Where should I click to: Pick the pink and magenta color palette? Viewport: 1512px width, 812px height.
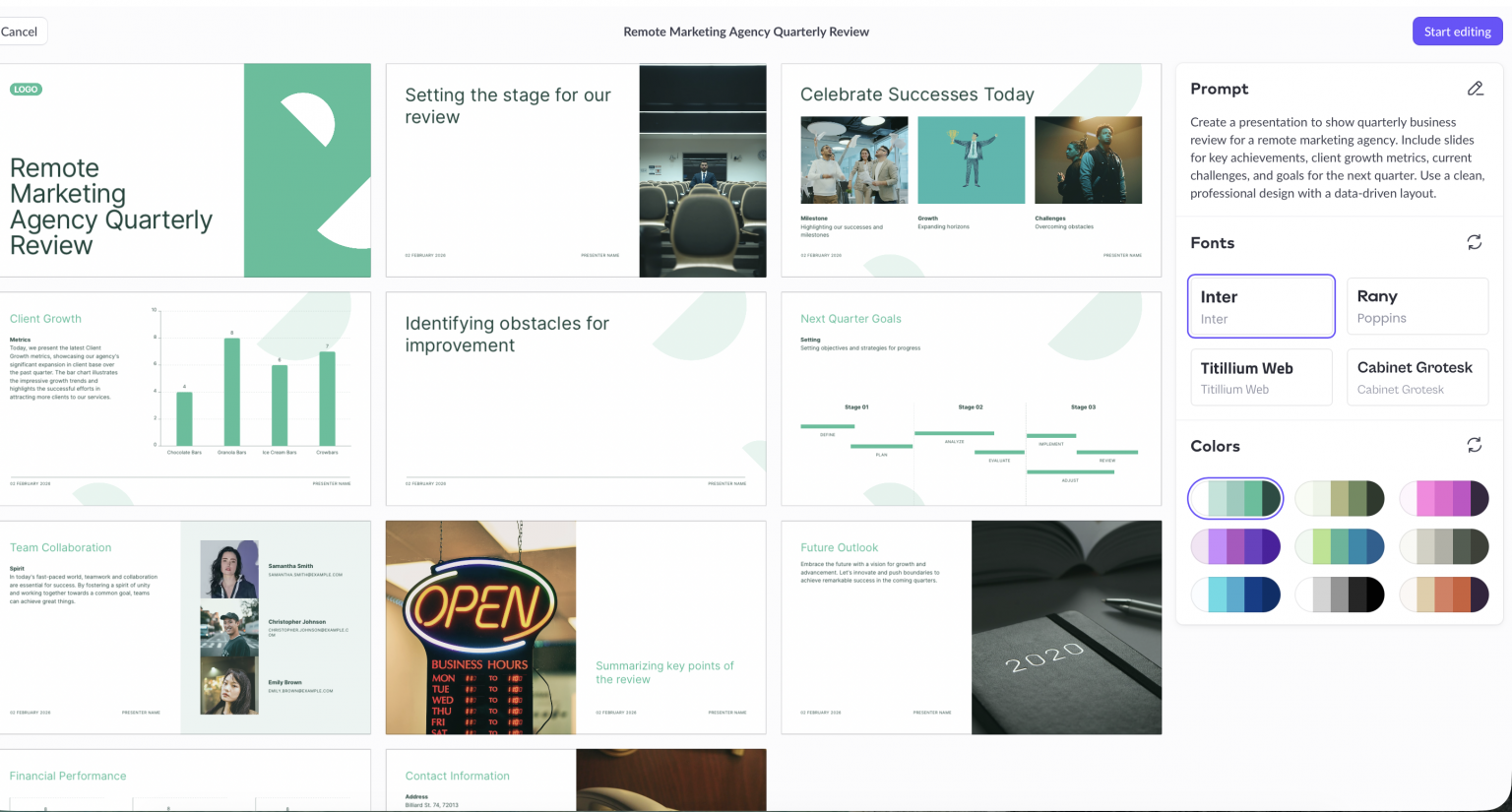point(1444,498)
